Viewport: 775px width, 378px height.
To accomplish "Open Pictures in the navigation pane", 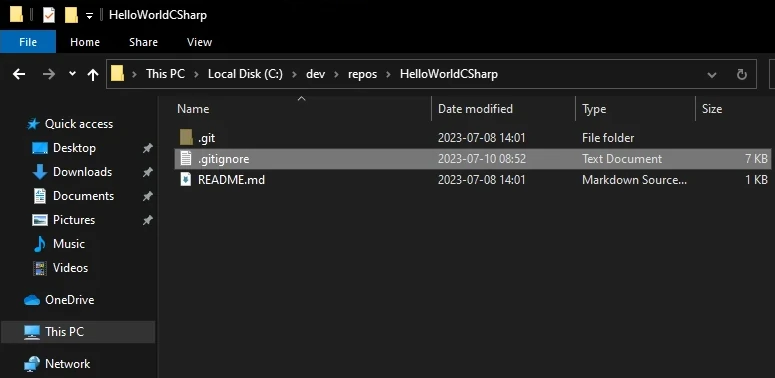I will coord(74,220).
